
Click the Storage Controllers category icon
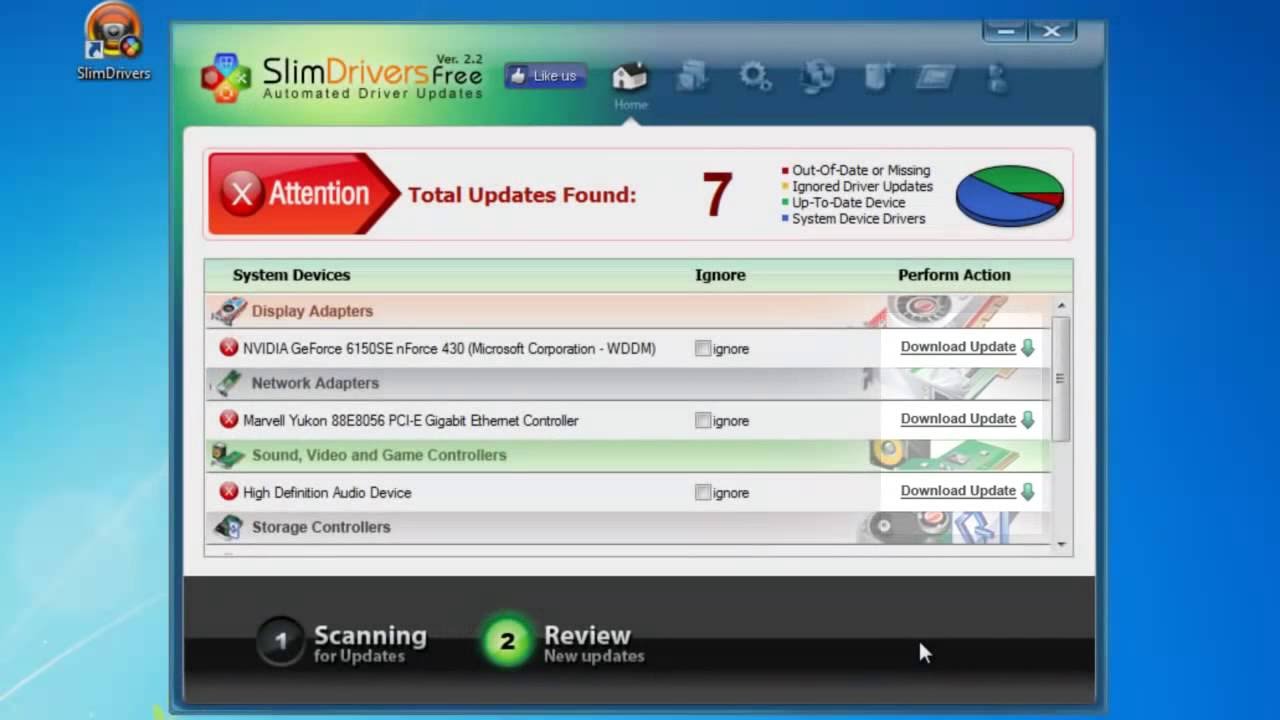[229, 527]
